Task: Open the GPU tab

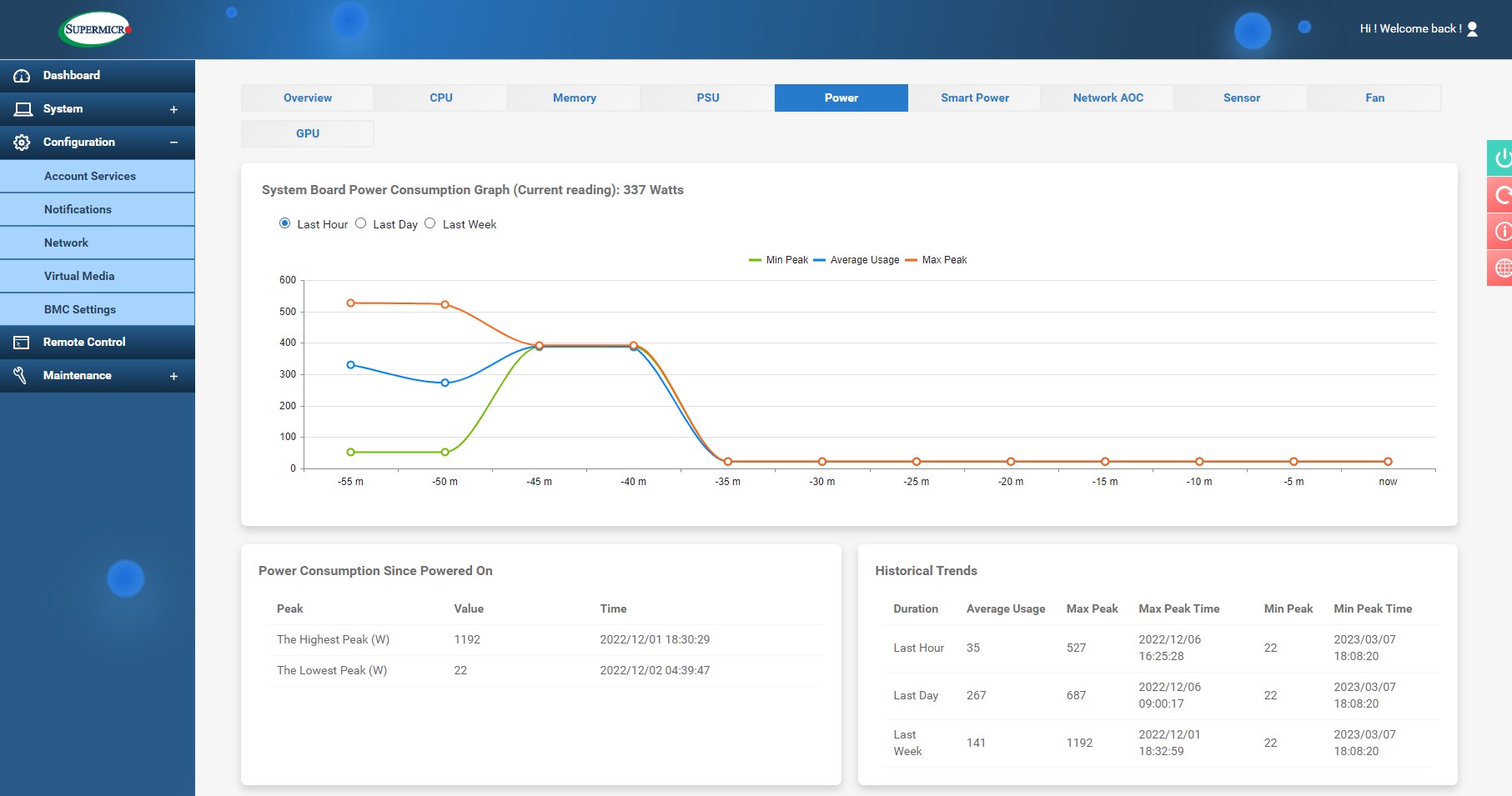Action: pyautogui.click(x=307, y=133)
